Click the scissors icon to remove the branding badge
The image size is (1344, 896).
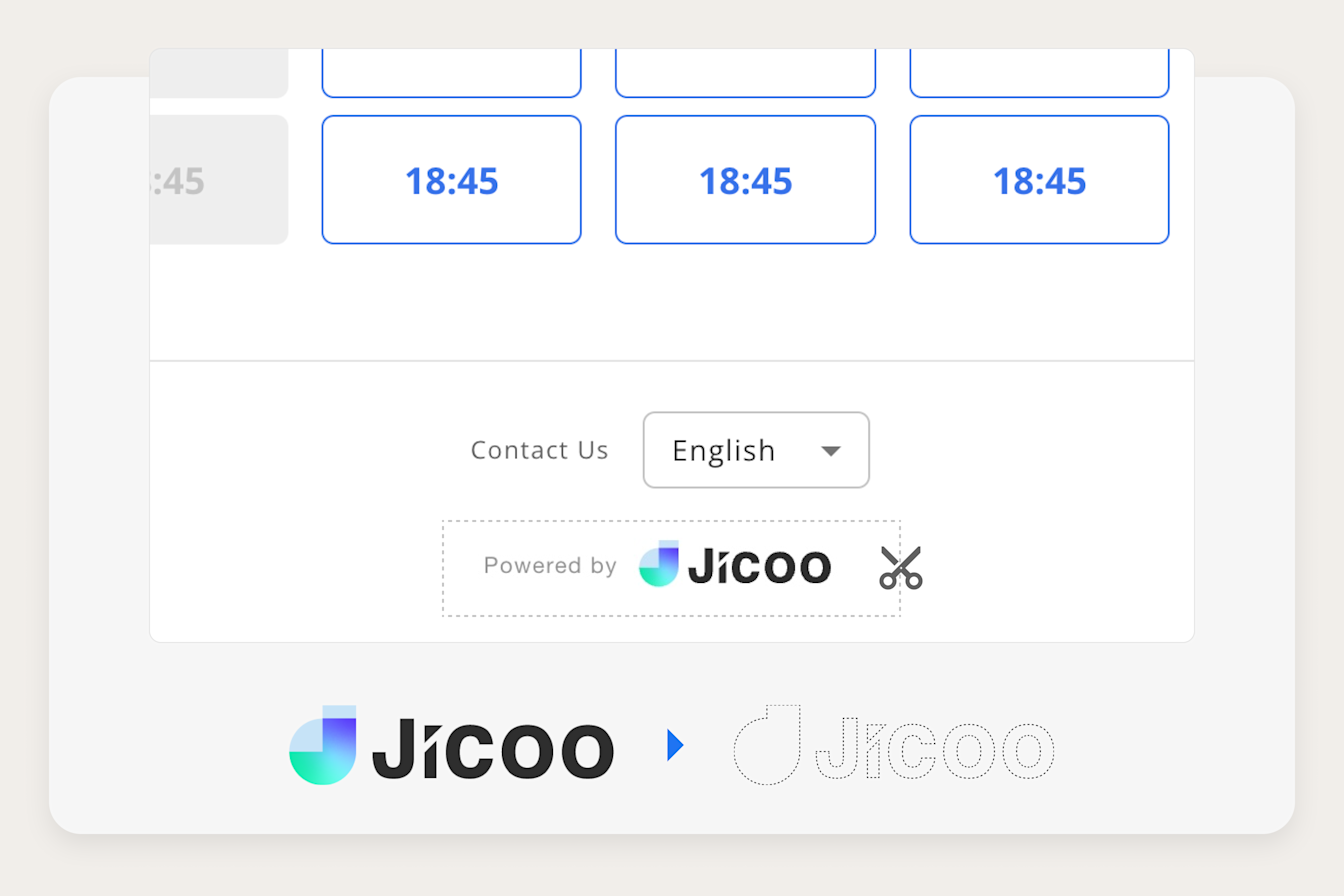coord(901,568)
